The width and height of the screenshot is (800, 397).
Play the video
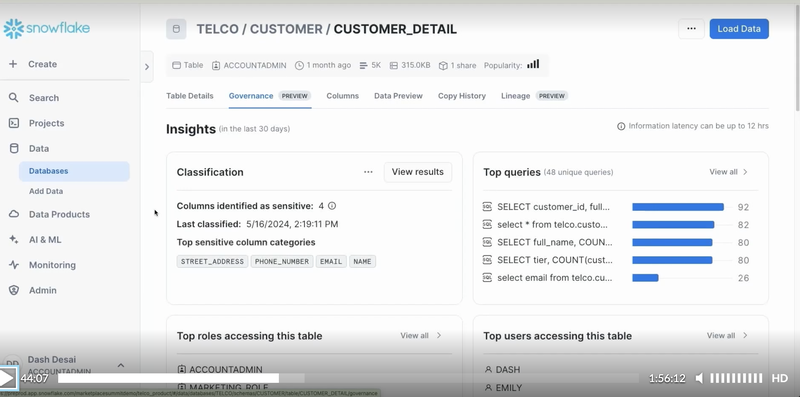click(8, 378)
